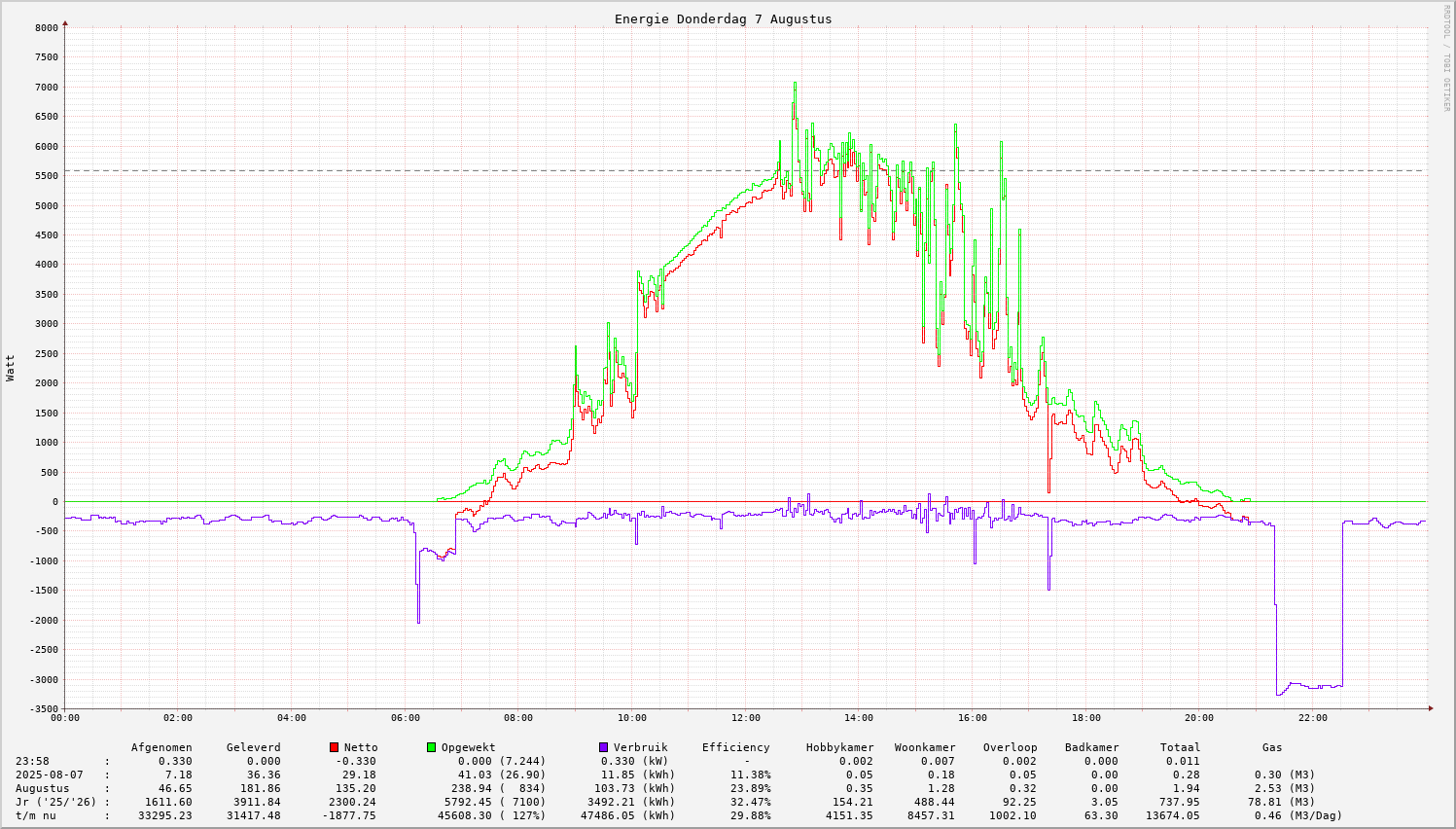1456x829 pixels.
Task: Select the Augustus row label
Action: [x=42, y=788]
